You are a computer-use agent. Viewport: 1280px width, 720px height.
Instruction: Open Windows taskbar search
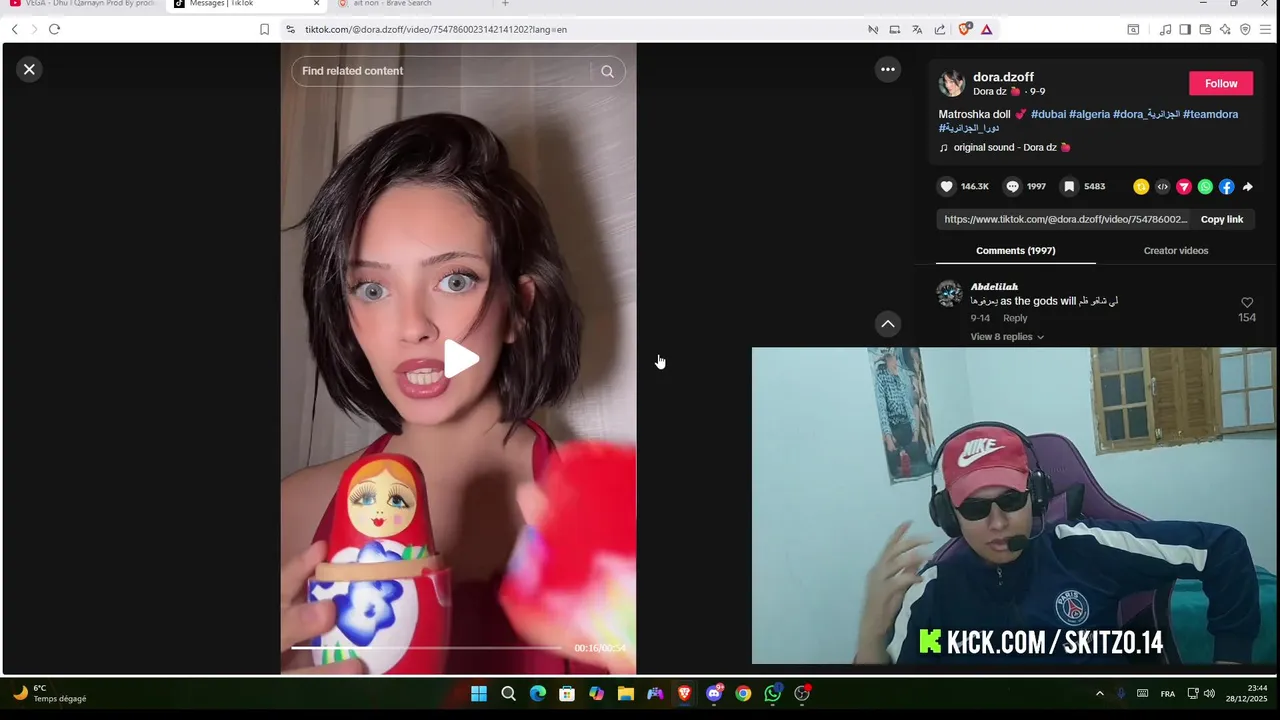pos(508,693)
